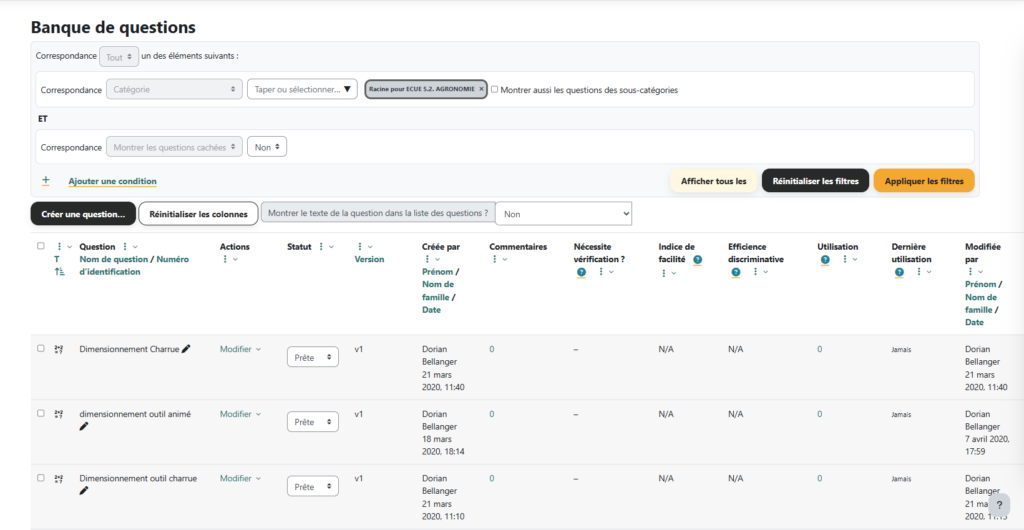Open help icon for Utilisation column
The image size is (1024, 530).
coord(825,260)
